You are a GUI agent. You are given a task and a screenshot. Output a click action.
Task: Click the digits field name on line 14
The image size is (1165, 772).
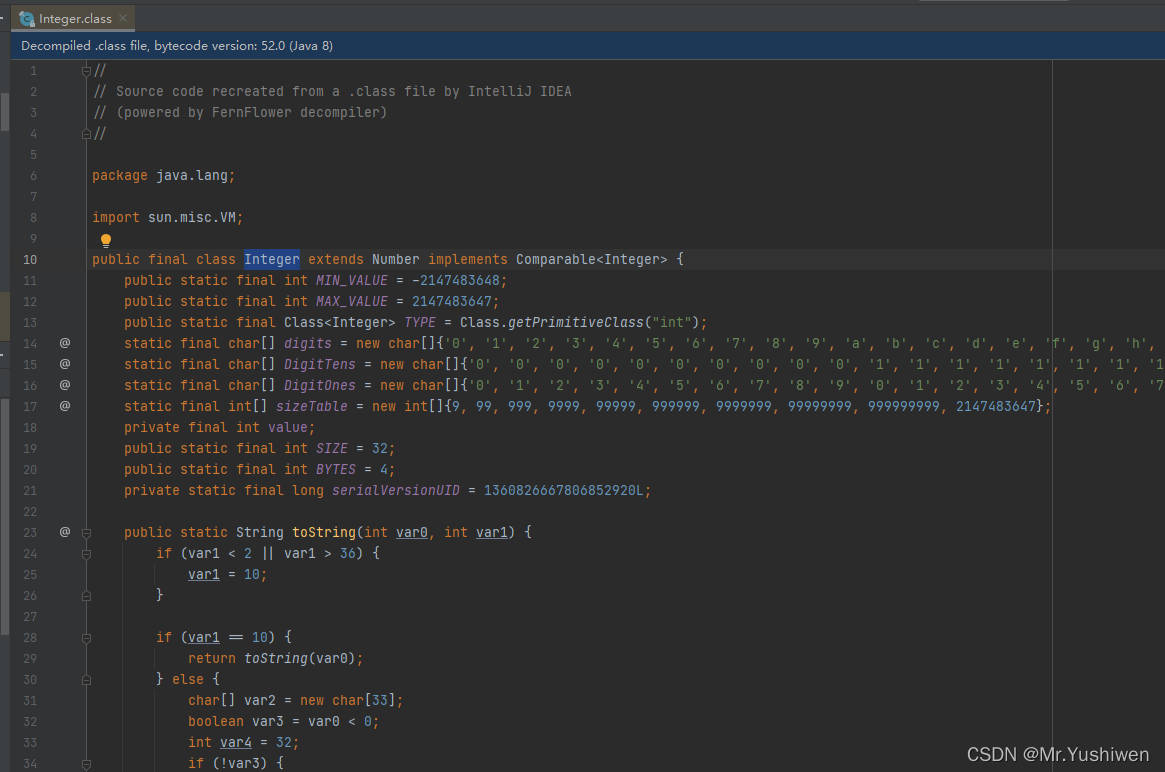(308, 343)
